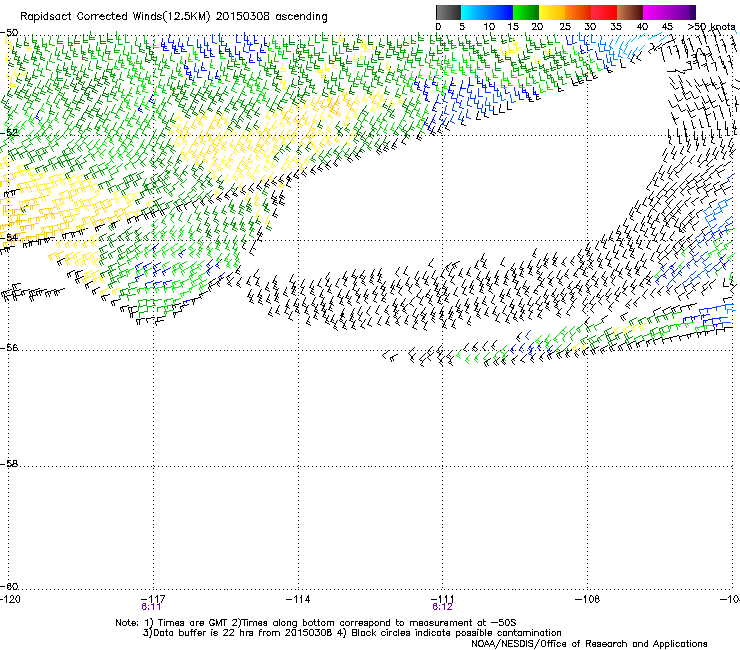This screenshot has height=650, width=740.
Task: Click the word 'ascending' in the title
Action: (301, 17)
